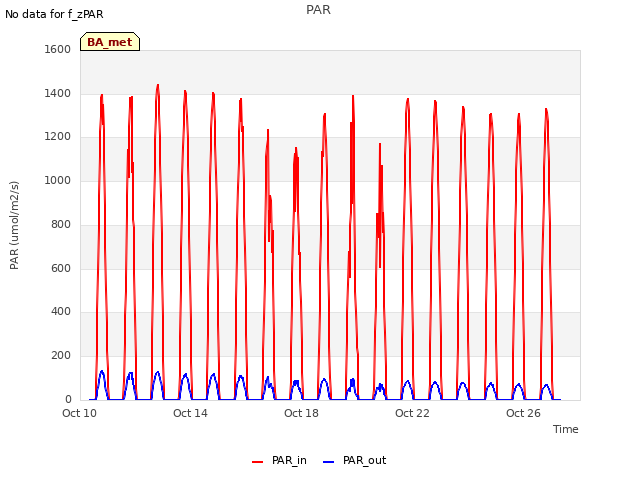Click the 0 y-axis tick label

coord(68,399)
